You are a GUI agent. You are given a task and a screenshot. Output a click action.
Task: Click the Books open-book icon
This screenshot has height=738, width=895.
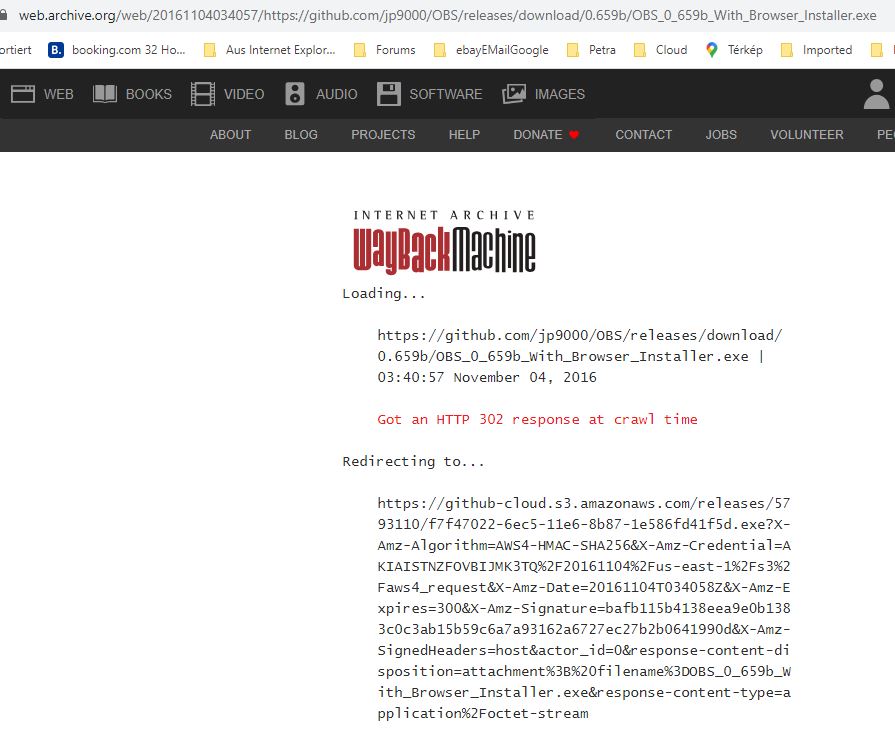click(x=104, y=94)
